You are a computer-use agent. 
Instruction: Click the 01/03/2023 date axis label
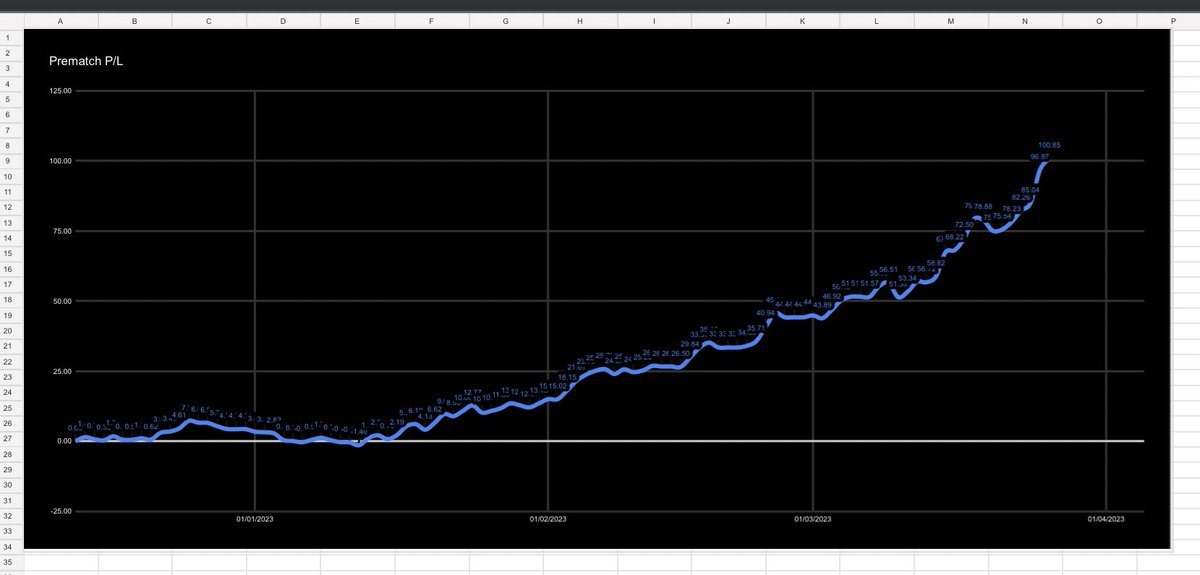[x=812, y=520]
